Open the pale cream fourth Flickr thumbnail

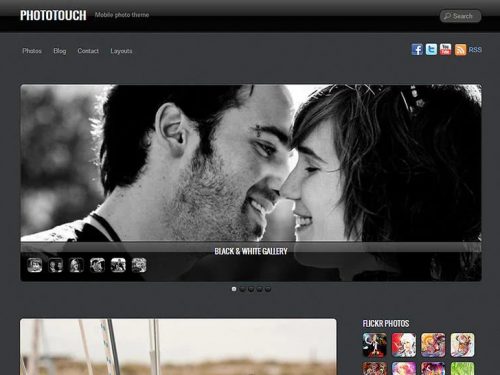pyautogui.click(x=462, y=345)
